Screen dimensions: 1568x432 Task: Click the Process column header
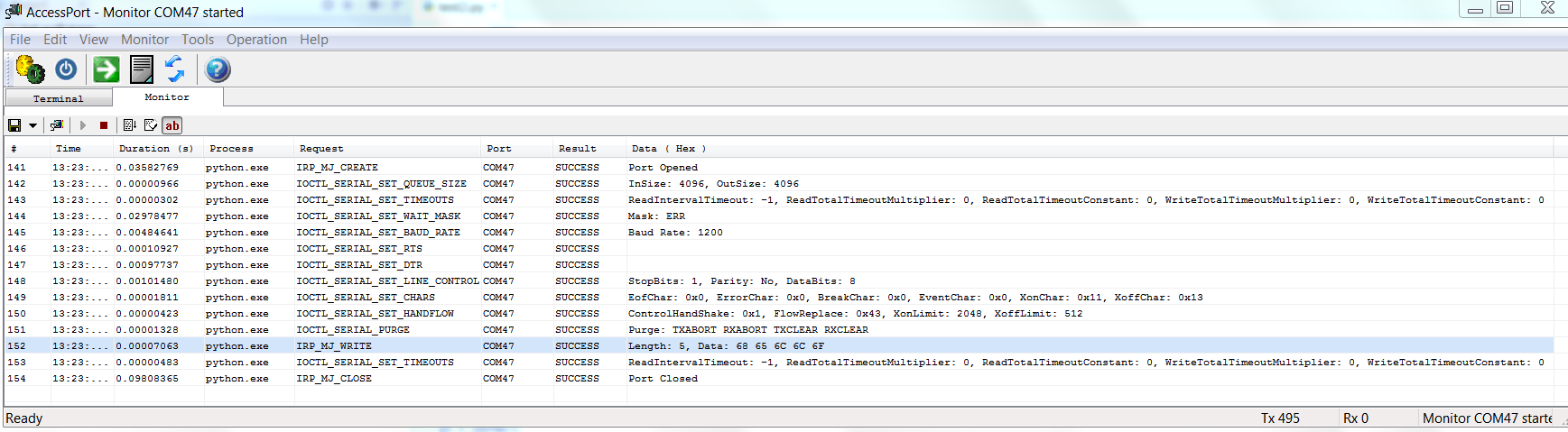point(248,149)
